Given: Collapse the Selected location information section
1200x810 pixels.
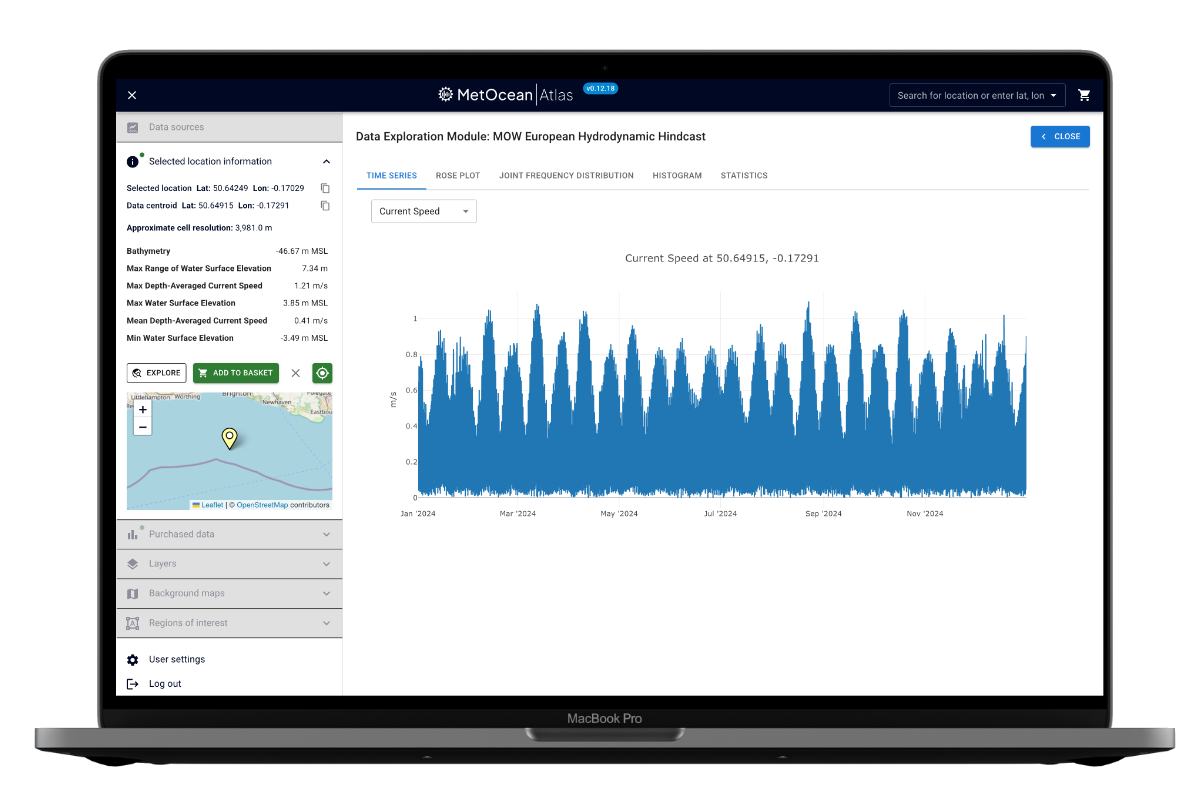Looking at the screenshot, I should [326, 161].
